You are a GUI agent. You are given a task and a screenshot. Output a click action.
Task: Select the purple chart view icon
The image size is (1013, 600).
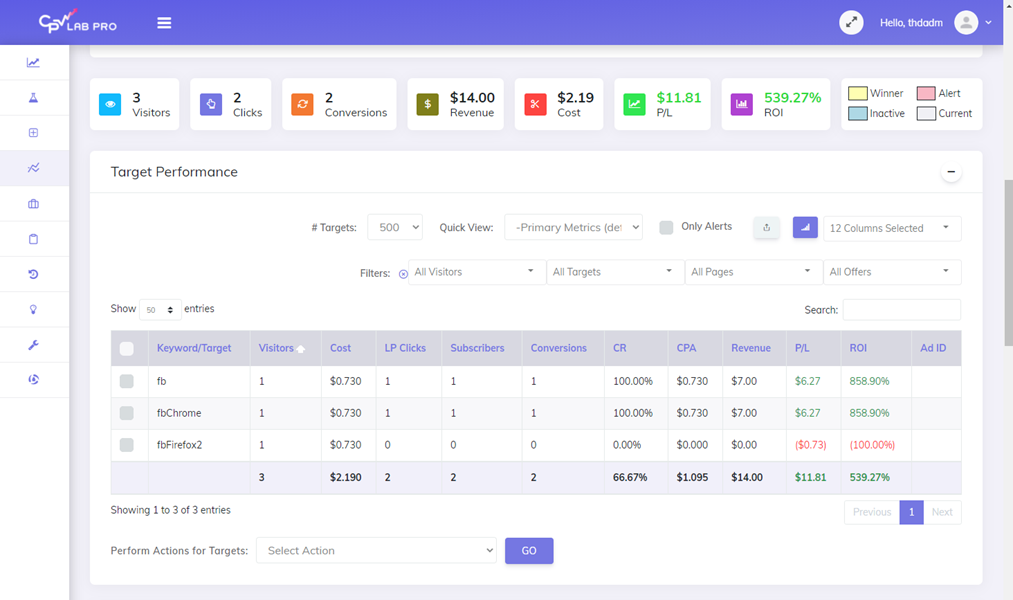coord(804,227)
